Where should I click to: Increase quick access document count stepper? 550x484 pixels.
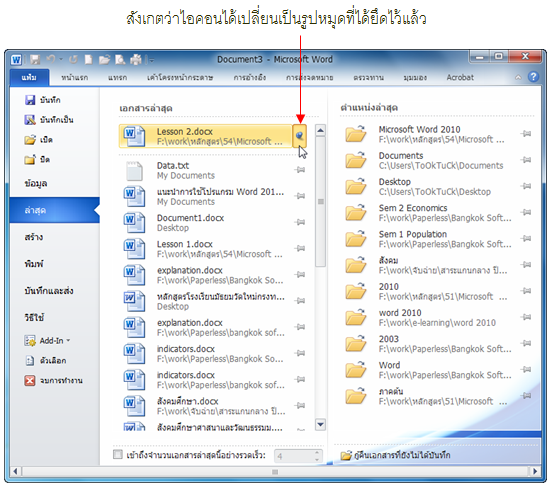[x=317, y=452]
